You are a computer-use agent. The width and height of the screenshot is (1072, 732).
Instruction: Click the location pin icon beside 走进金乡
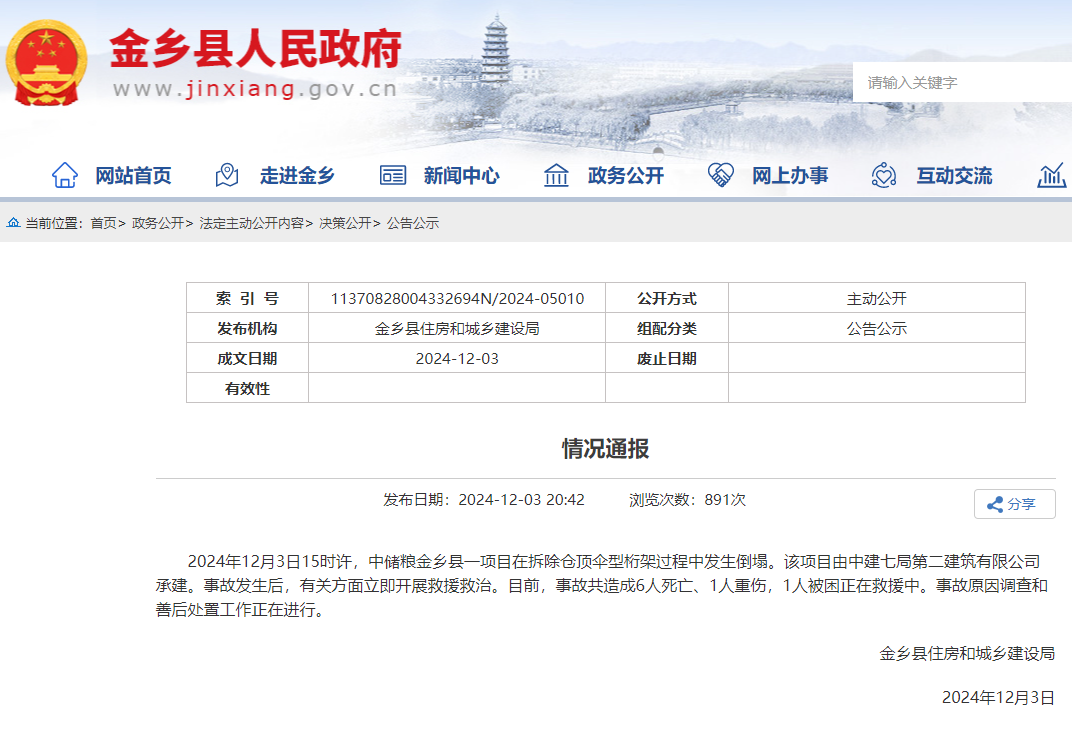pyautogui.click(x=226, y=174)
